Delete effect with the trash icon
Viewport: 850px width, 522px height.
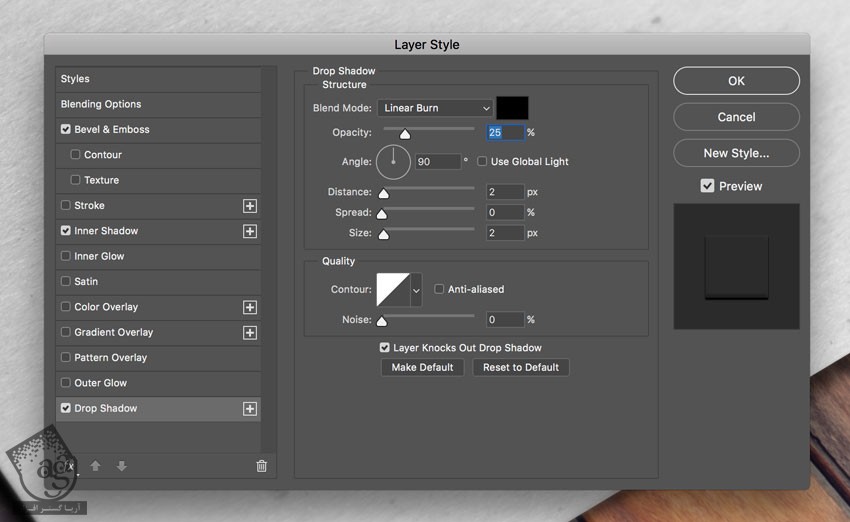point(262,466)
